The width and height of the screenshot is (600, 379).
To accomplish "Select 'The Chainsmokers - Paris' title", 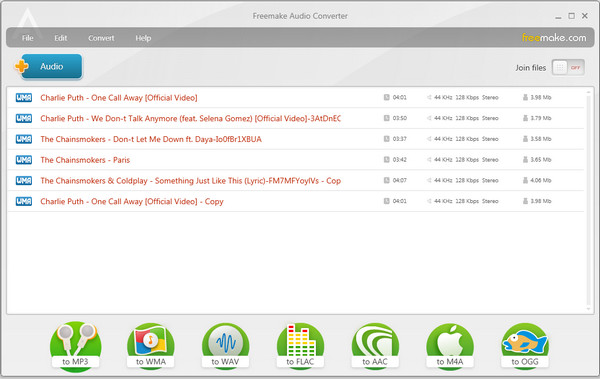I will tap(85, 160).
